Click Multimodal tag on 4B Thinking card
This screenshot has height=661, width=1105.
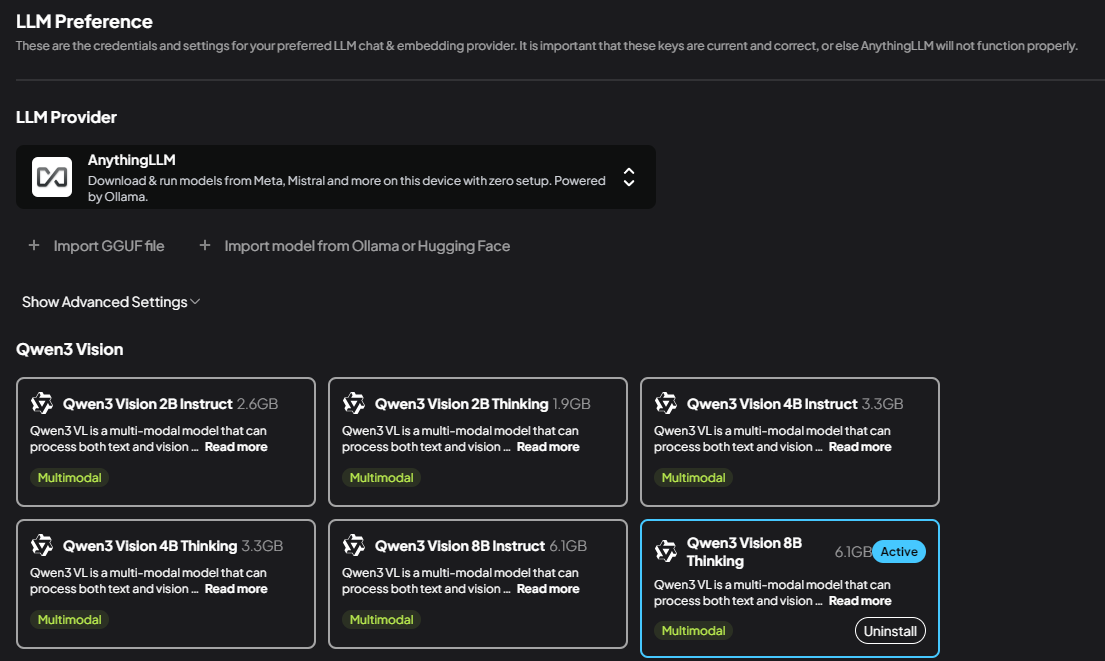point(69,620)
